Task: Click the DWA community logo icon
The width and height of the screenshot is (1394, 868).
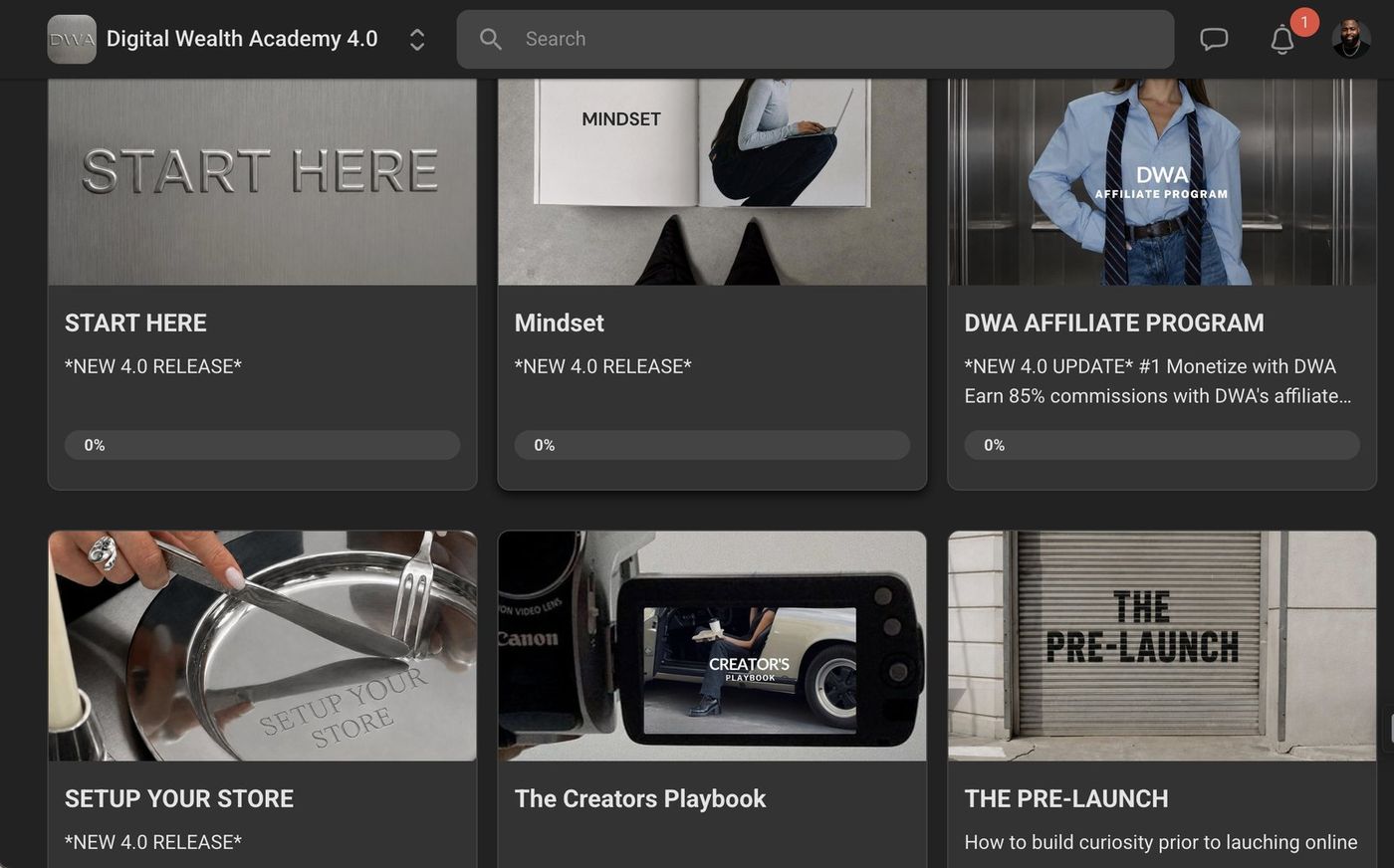Action: tap(72, 39)
